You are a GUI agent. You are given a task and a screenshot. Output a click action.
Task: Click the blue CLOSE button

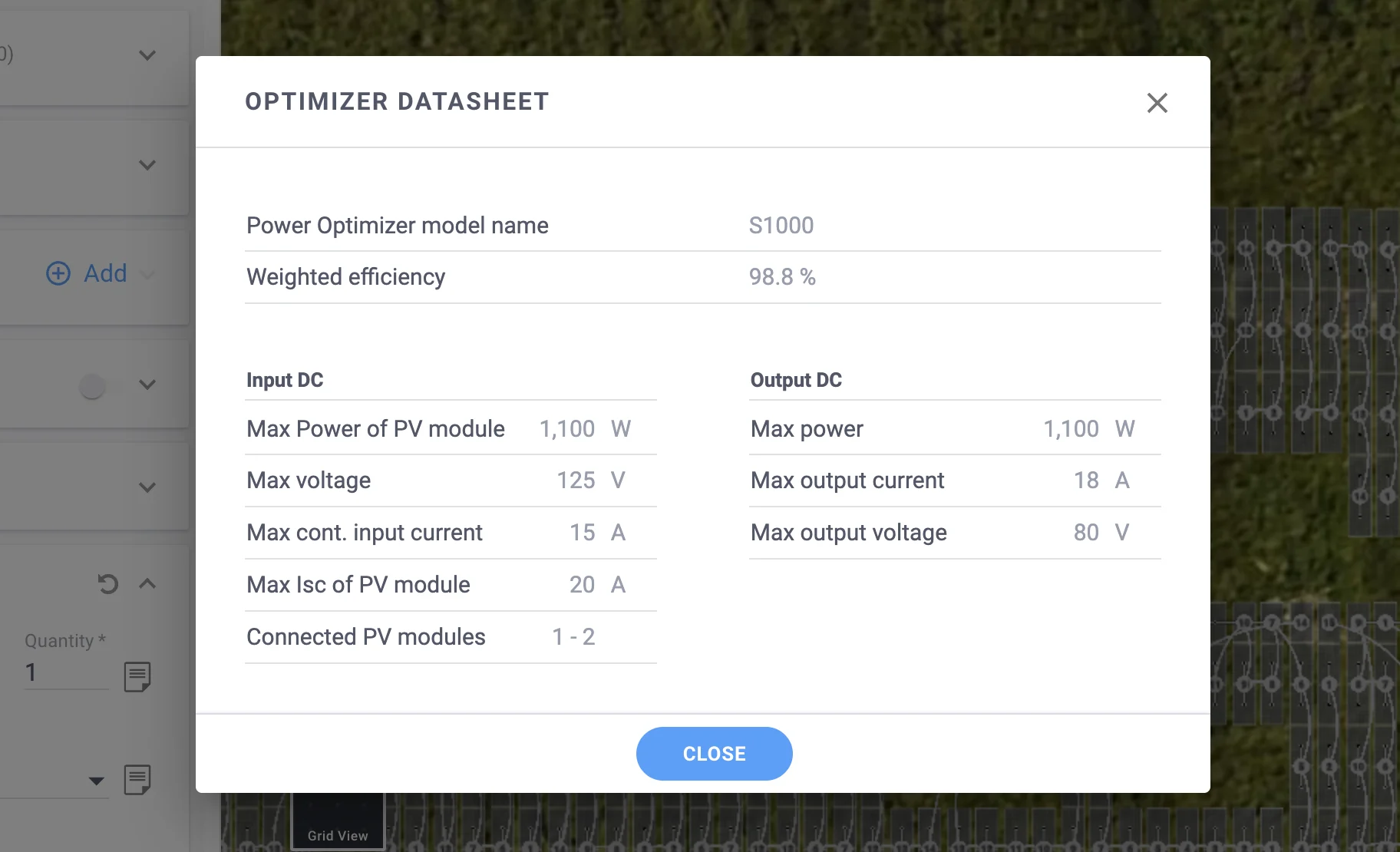click(x=714, y=754)
